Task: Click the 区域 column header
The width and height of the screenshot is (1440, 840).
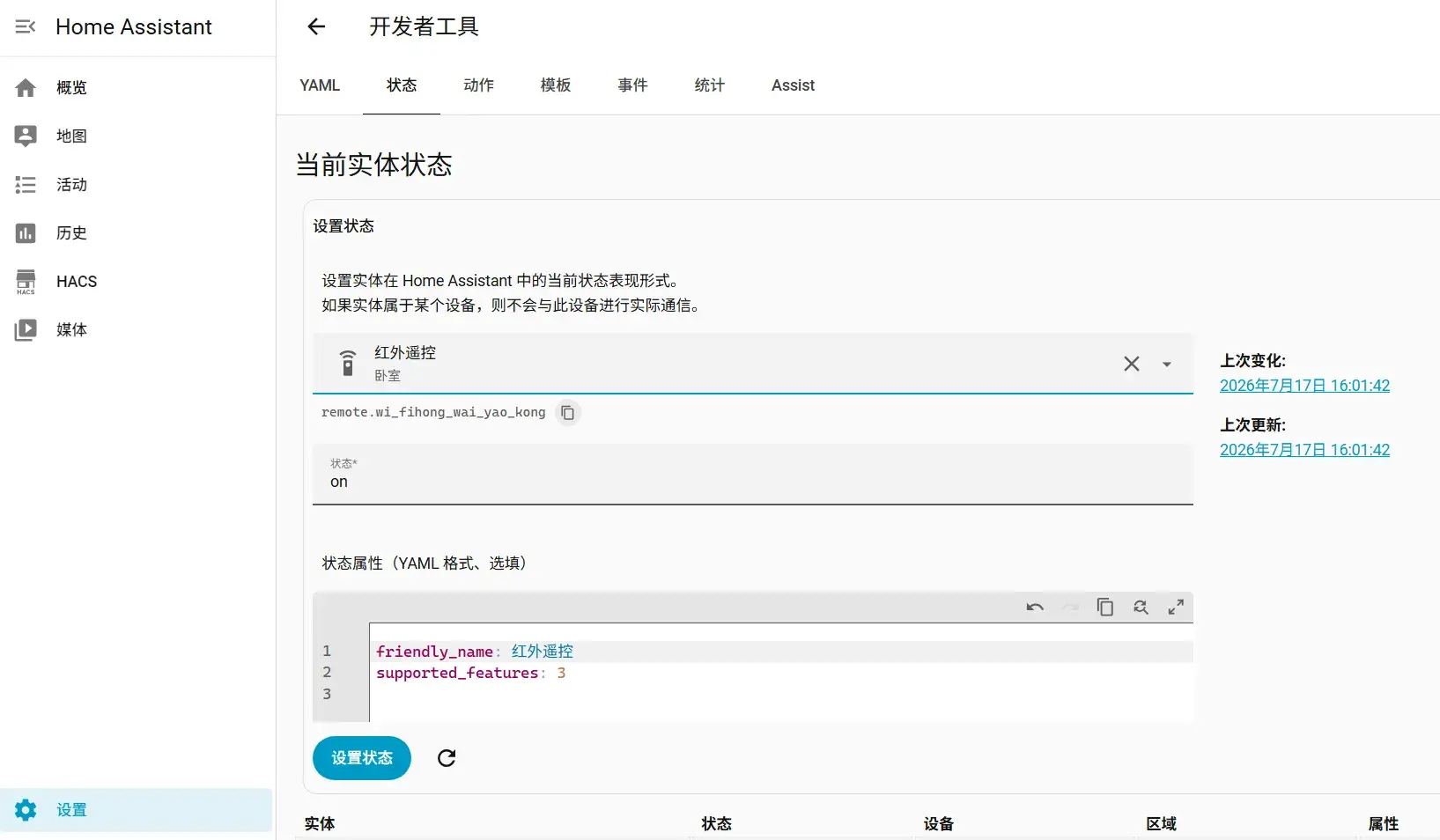Action: coord(1162,824)
